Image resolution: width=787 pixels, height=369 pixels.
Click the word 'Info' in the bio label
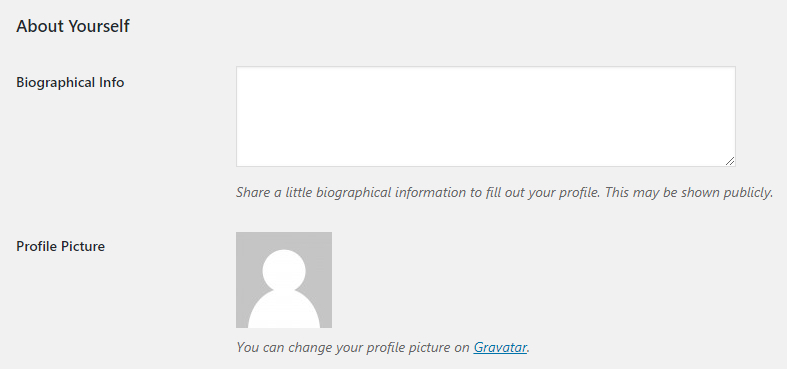coord(111,82)
